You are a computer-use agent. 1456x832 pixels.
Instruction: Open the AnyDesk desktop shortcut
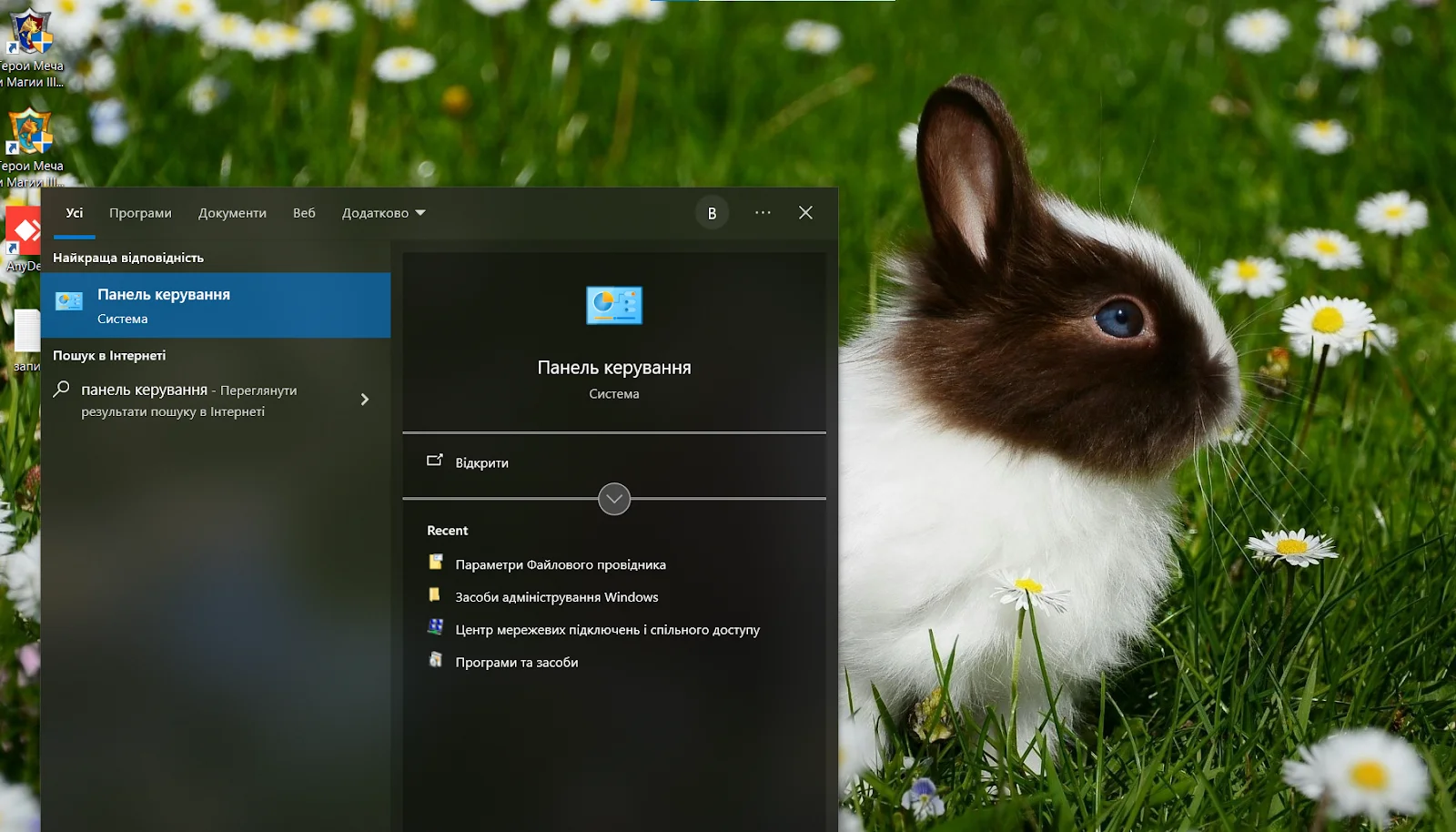23,238
